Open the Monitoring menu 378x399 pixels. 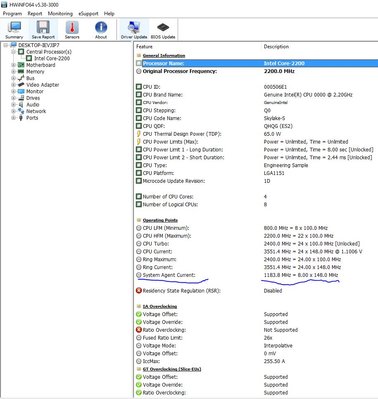[60, 14]
